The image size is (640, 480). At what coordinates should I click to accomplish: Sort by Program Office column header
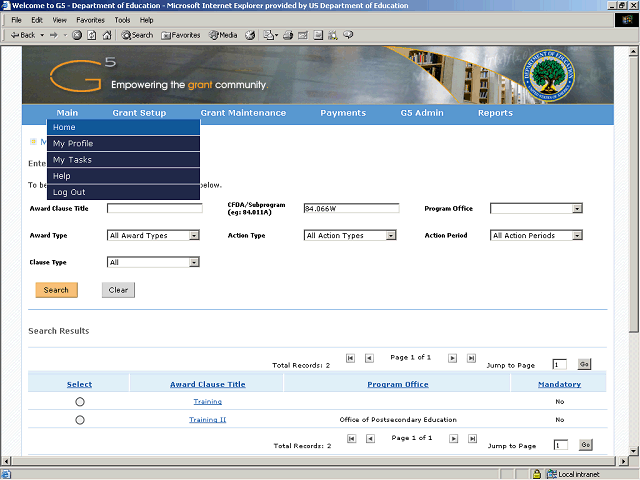click(398, 384)
